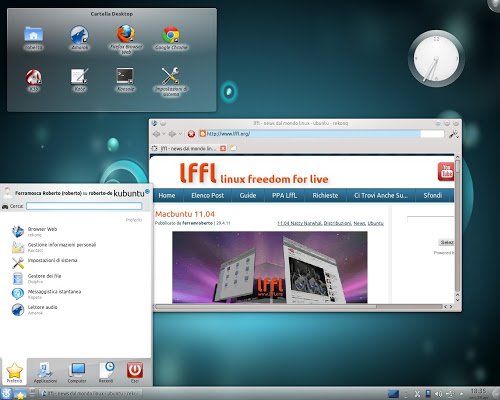Viewport: 500px width, 400px height.
Task: Close the lffl browser tab
Action: click(x=223, y=148)
